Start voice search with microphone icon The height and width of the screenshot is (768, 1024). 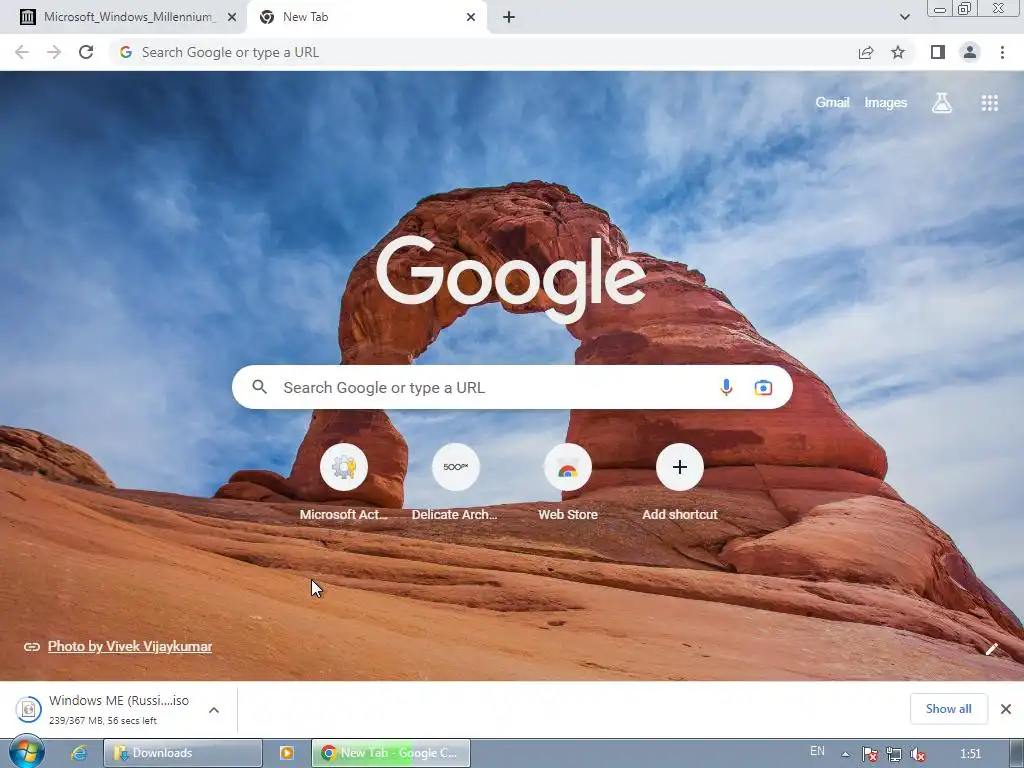point(726,387)
